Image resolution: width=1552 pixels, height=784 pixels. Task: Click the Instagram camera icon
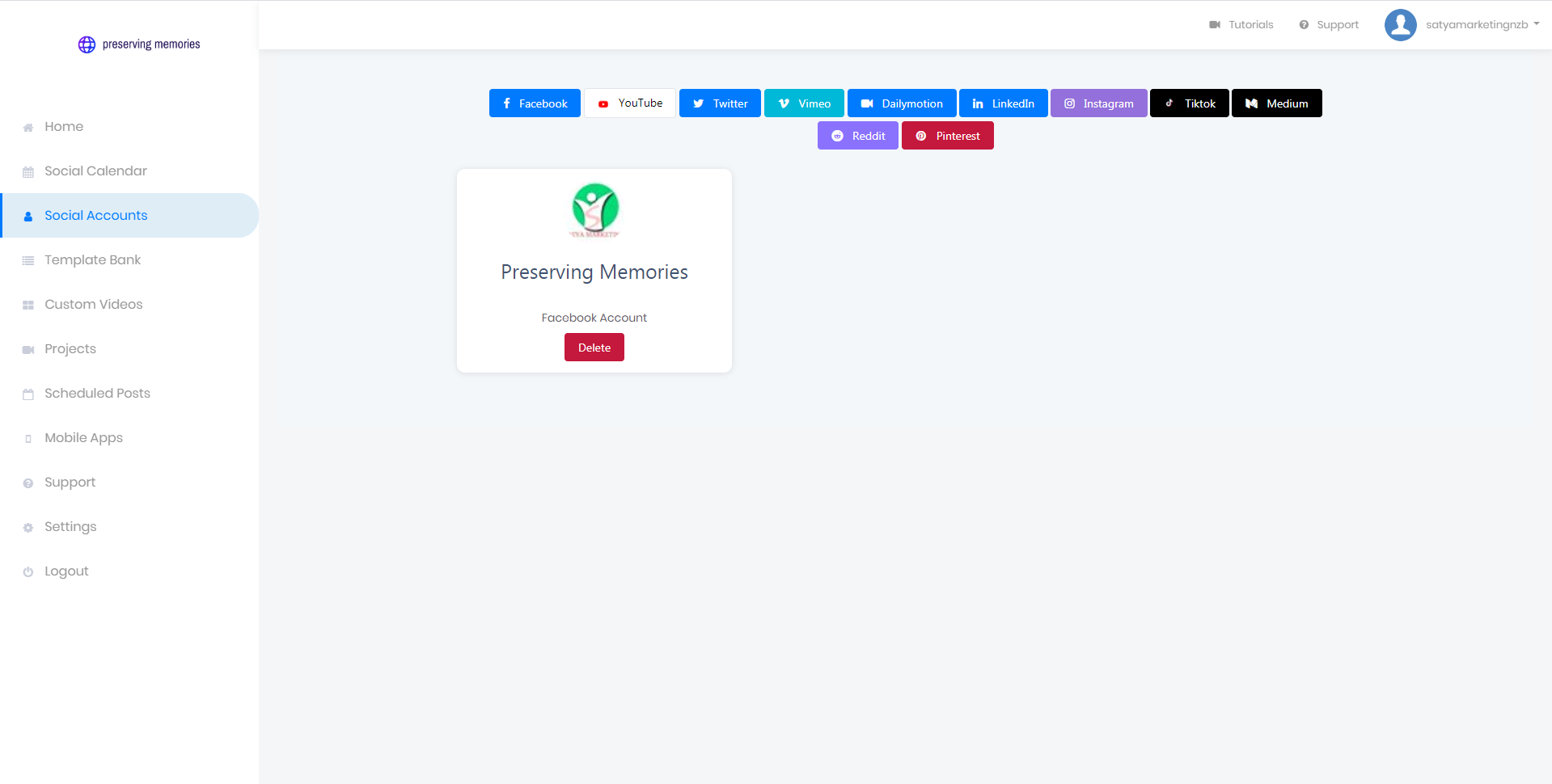[x=1069, y=103]
